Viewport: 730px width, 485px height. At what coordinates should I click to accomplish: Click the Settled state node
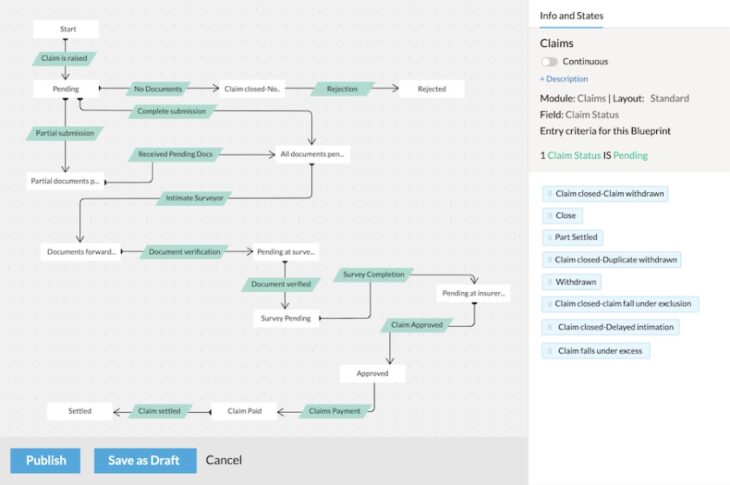tap(80, 411)
